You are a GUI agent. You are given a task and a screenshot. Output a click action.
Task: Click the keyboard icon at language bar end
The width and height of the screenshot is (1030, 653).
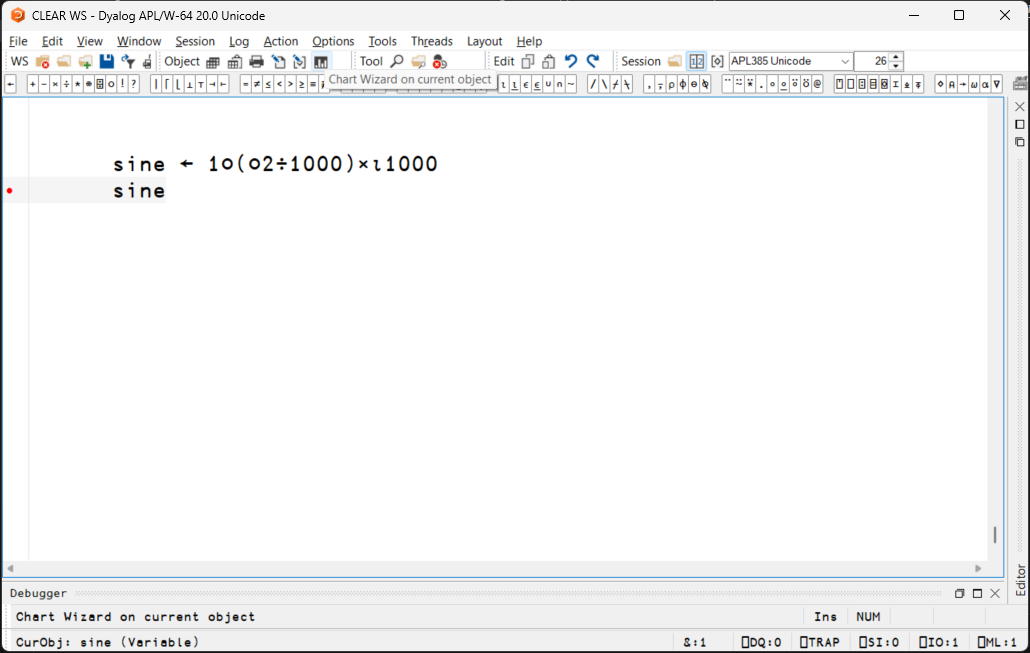1020,83
